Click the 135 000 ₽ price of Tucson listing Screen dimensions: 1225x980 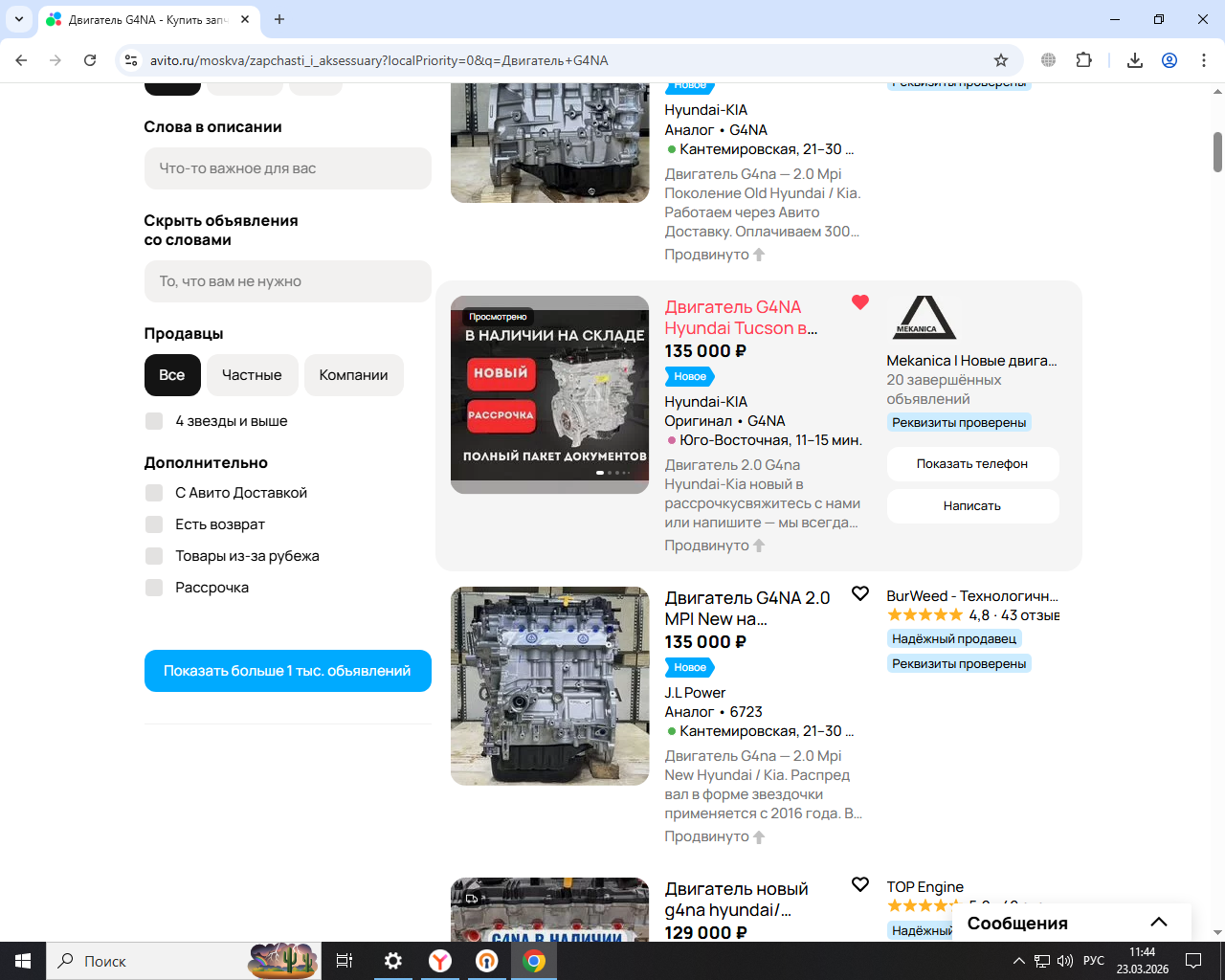[706, 351]
